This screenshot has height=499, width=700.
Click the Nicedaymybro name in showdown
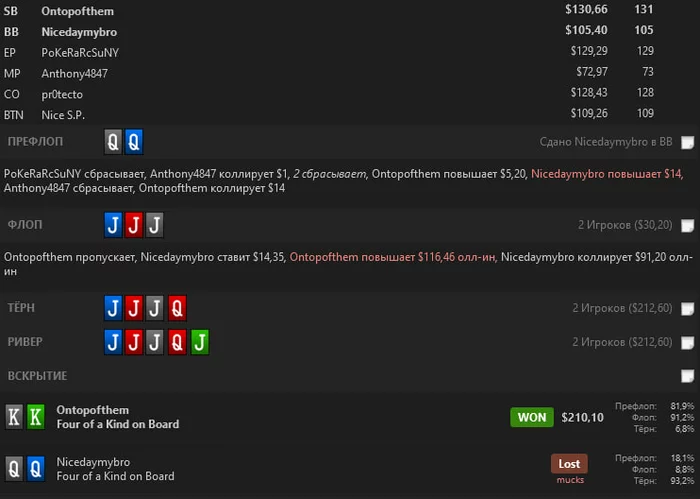93,462
